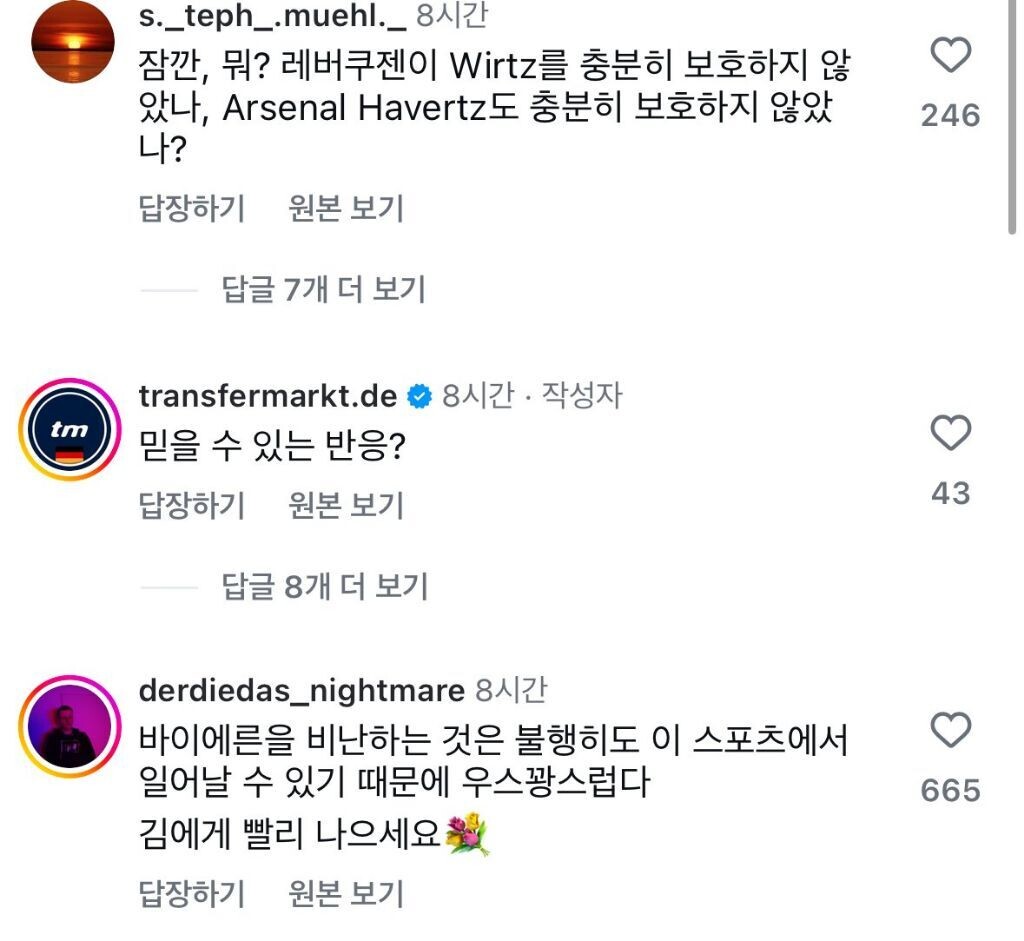Reply to derdiedas_nightmare with 답장하기

192,893
